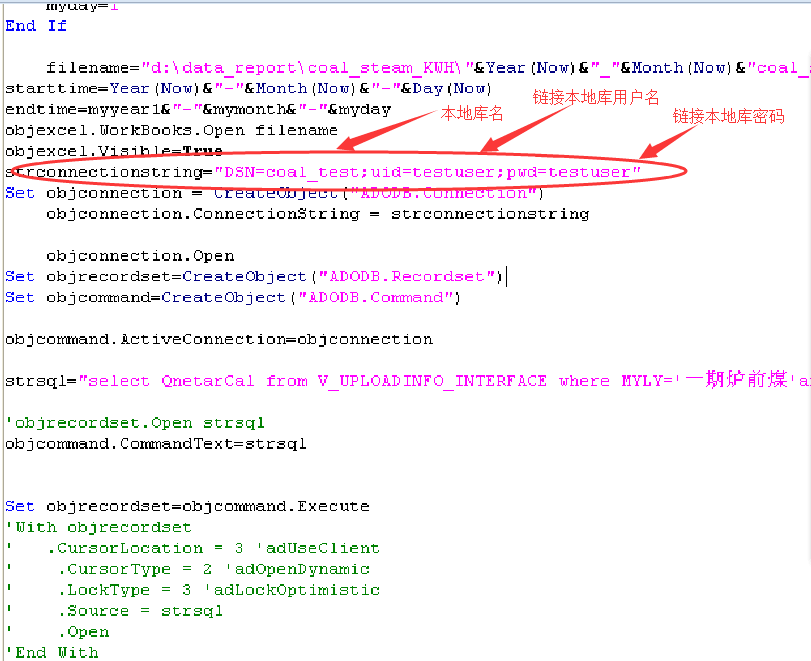Click the objconnection.Open line

[x=140, y=256]
